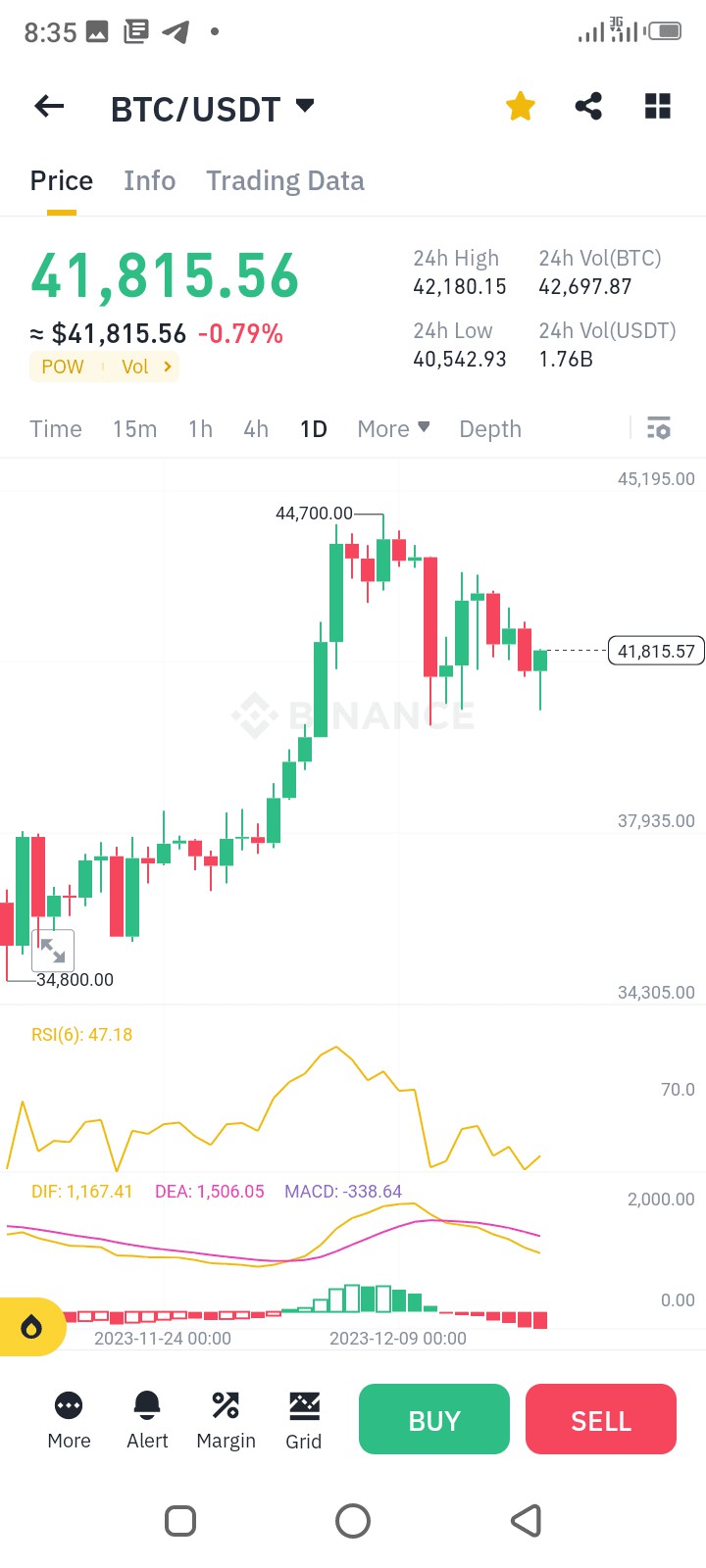Tap the red SELL button
The image size is (706, 1568).
coord(601,1419)
